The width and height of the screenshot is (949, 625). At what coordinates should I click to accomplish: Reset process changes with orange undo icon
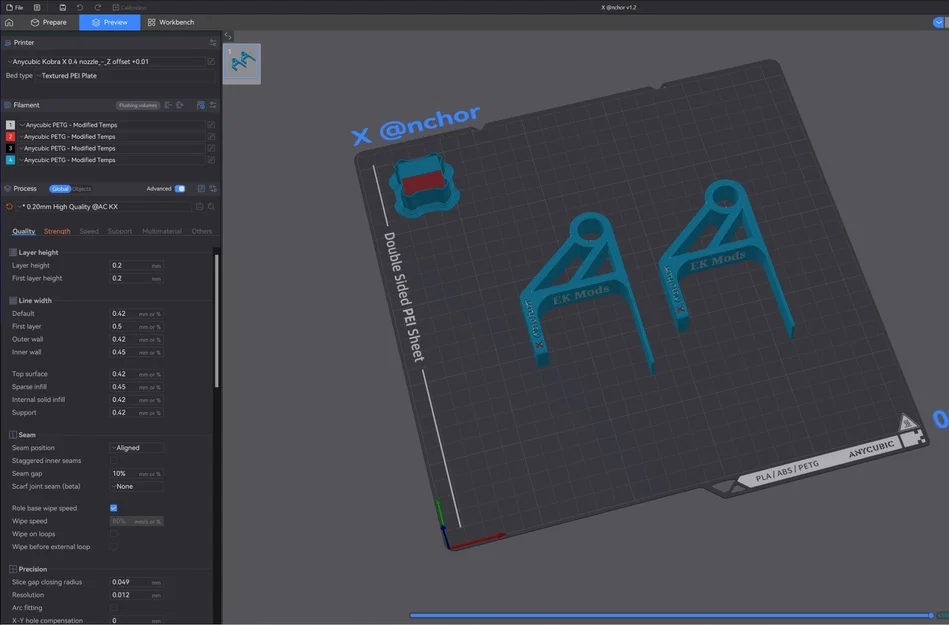coord(9,207)
